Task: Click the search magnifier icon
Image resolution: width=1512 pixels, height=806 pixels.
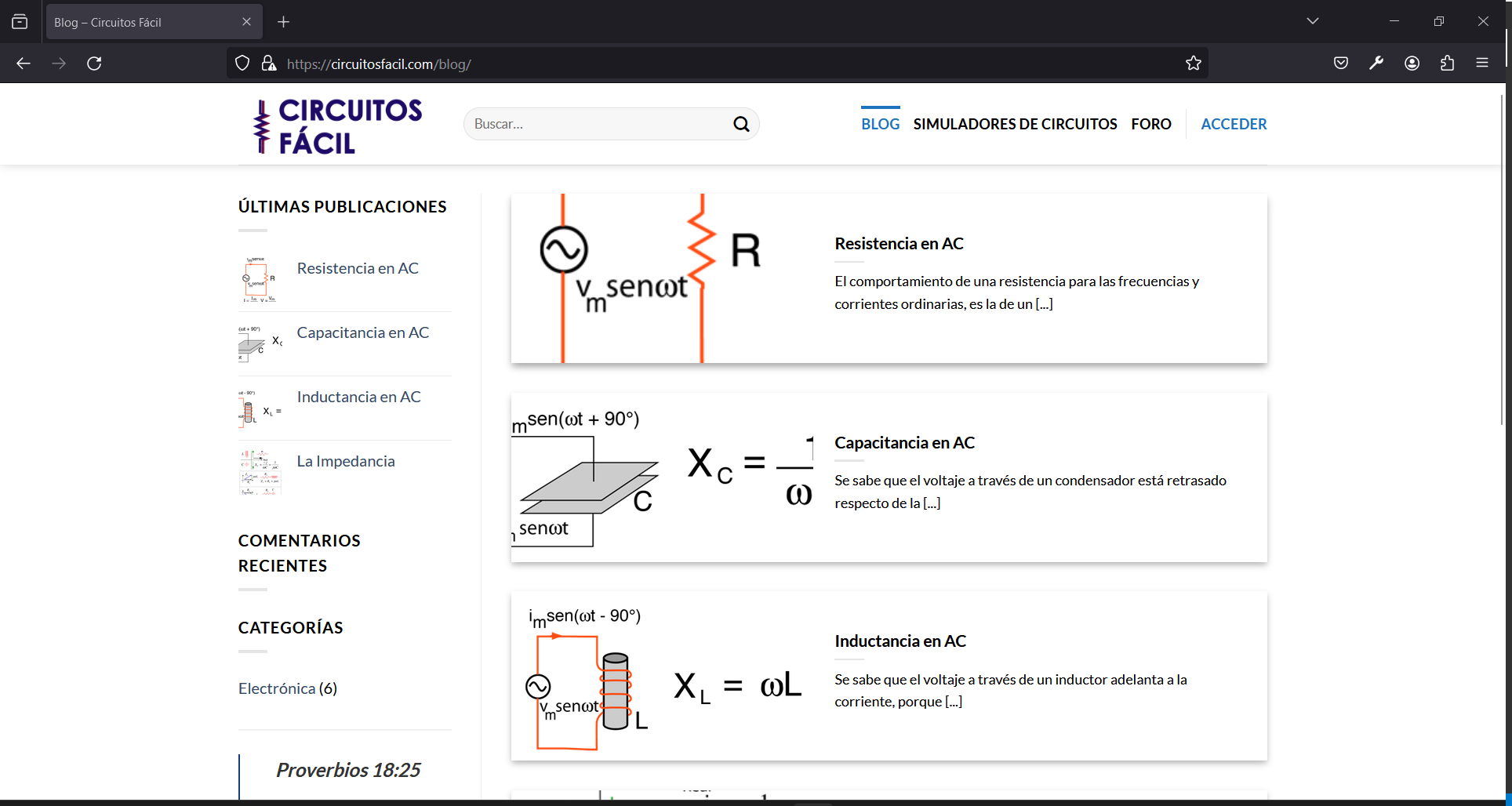Action: [x=741, y=124]
